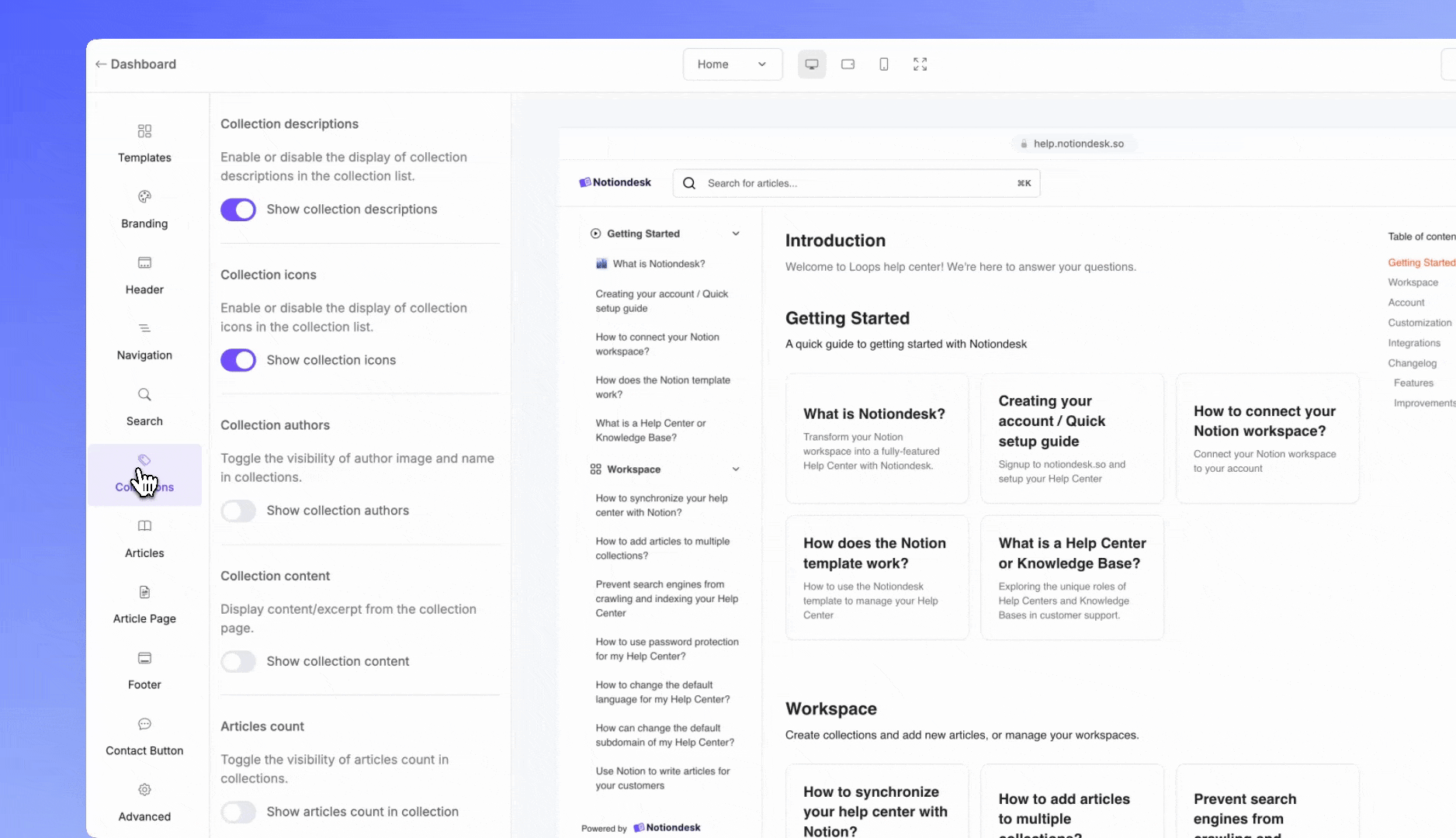Jump to Customization in table of contents

[1420, 323]
